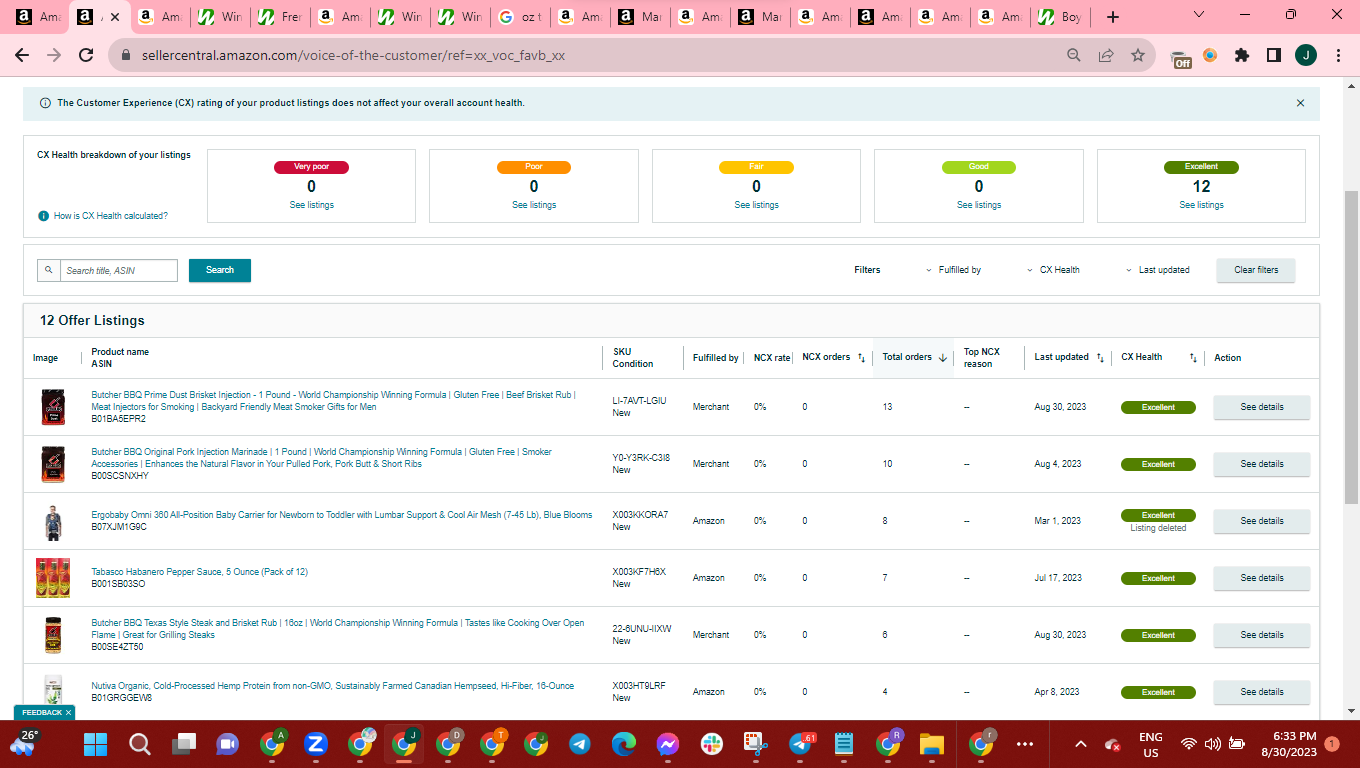Click the Ergobaby carrier product thumbnail
Image resolution: width=1360 pixels, height=768 pixels.
click(53, 522)
